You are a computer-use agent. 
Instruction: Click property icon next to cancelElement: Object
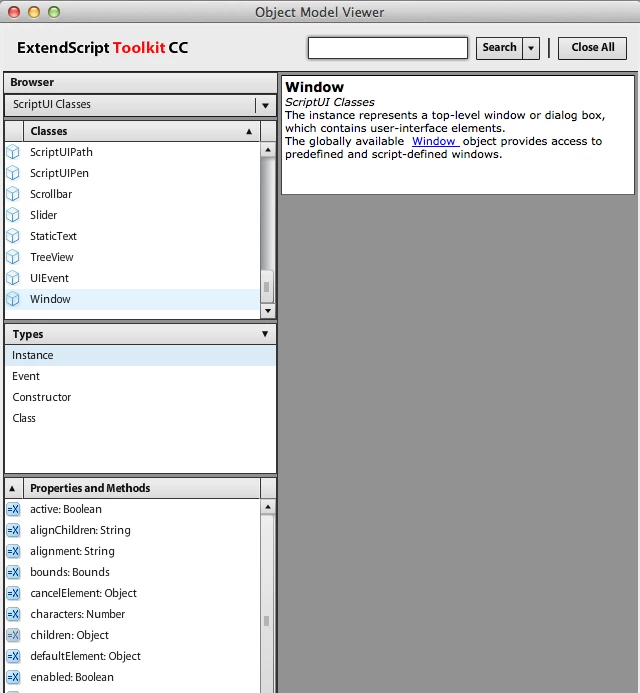[x=13, y=593]
